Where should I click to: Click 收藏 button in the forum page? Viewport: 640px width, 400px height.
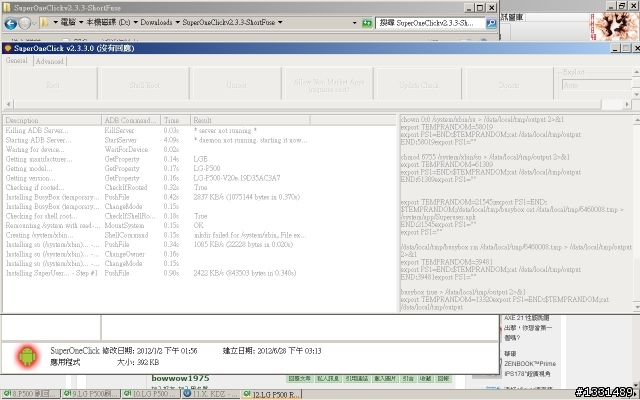click(425, 378)
